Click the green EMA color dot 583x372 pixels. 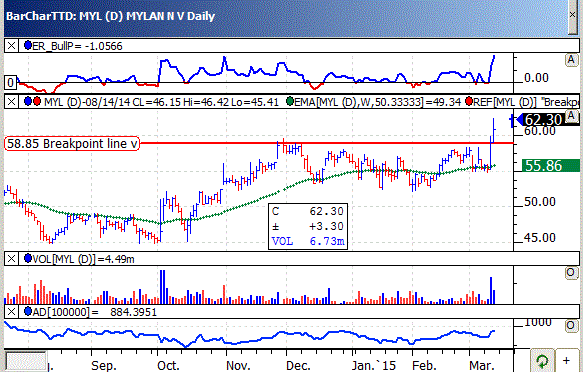290,101
